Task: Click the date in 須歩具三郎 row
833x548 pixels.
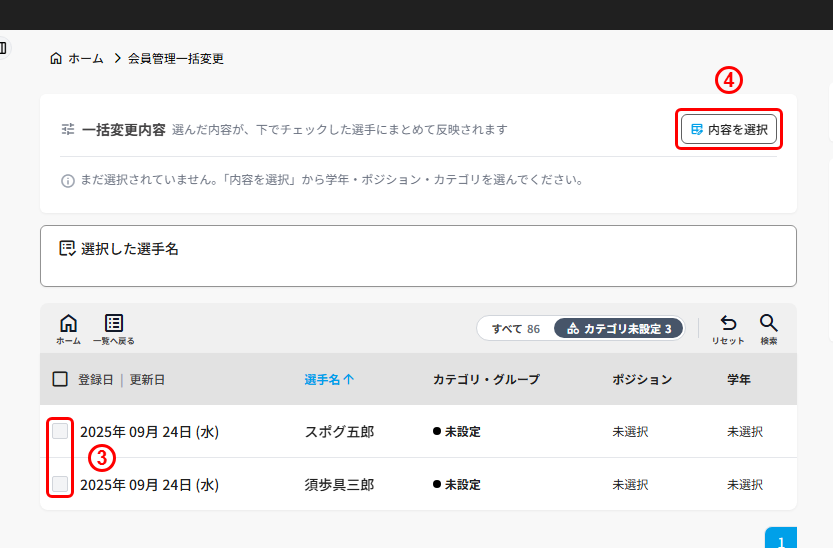Action: point(149,485)
